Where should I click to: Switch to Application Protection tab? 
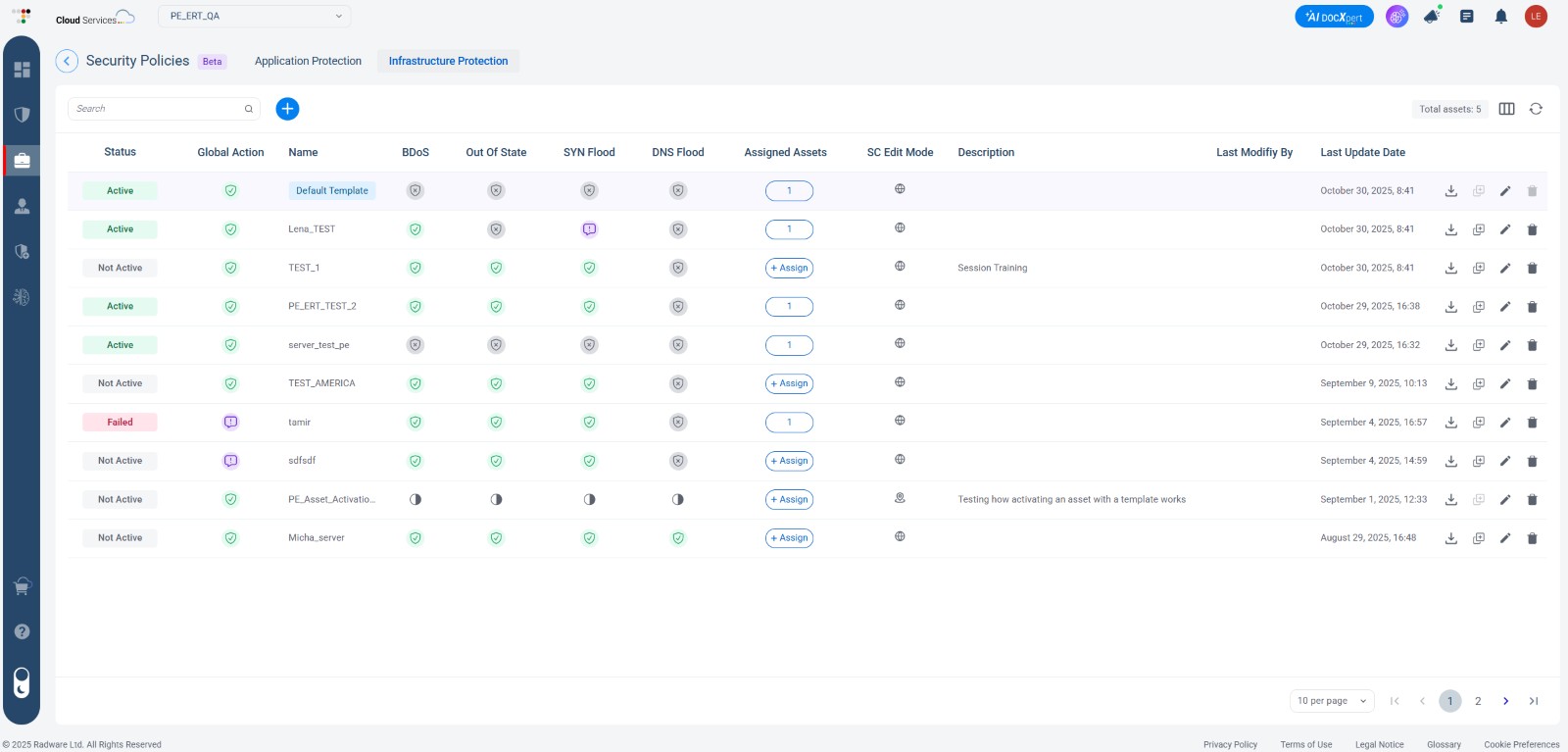coord(308,61)
